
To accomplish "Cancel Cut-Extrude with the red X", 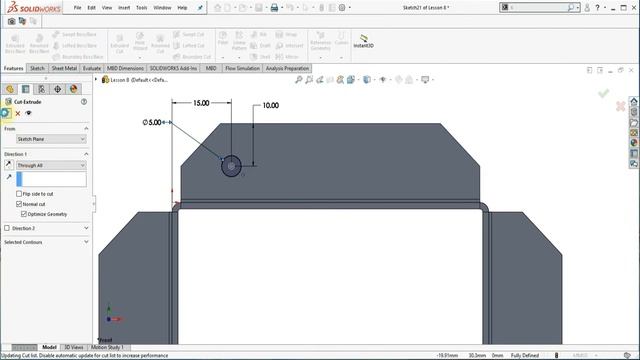I will click(x=18, y=113).
